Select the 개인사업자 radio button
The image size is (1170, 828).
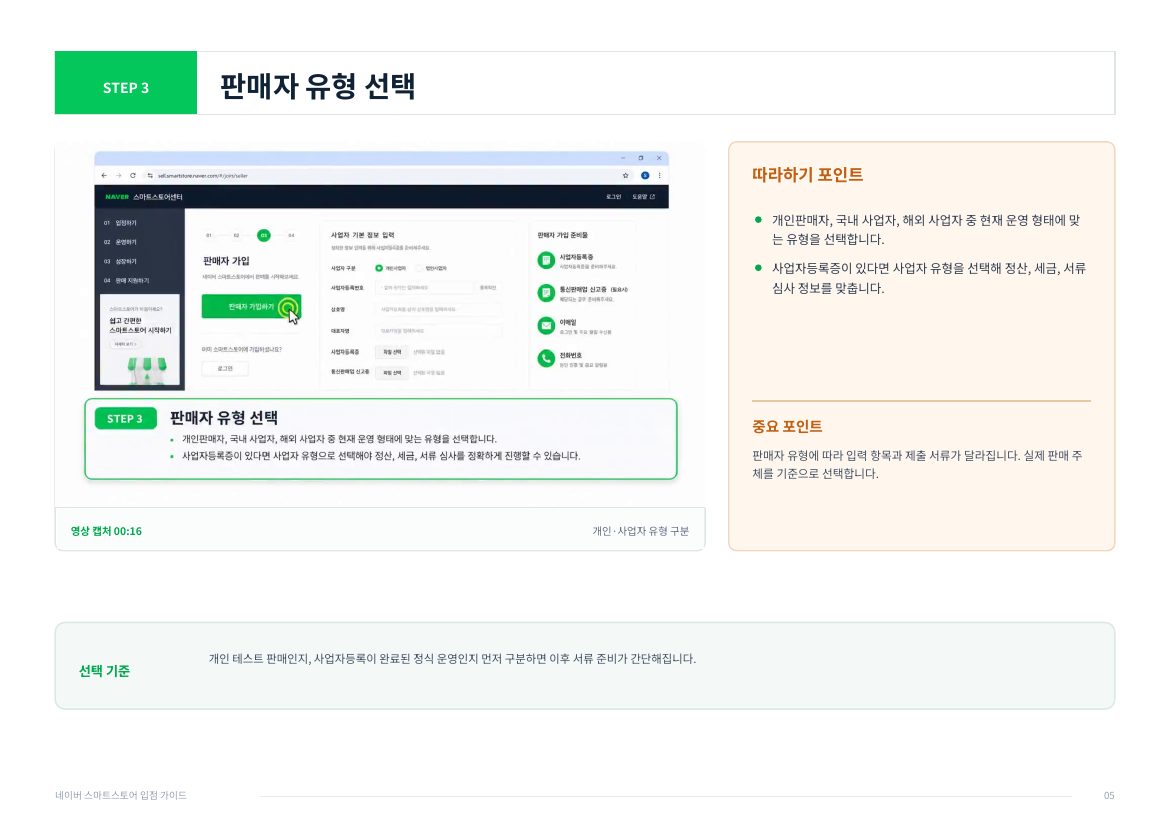click(x=379, y=268)
